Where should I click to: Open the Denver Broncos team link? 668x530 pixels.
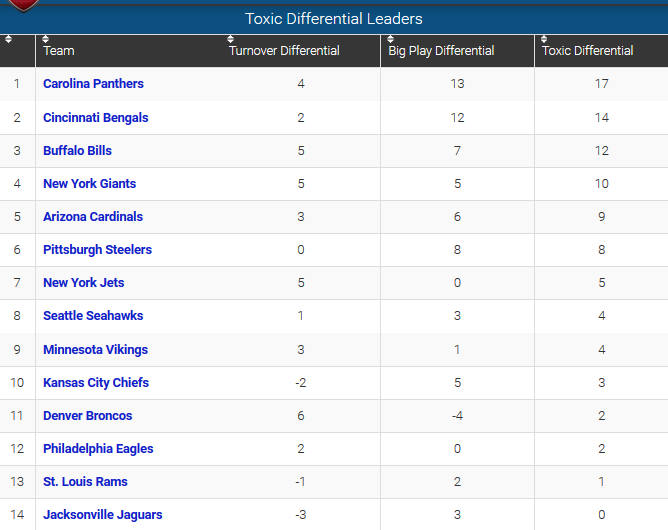tap(88, 416)
